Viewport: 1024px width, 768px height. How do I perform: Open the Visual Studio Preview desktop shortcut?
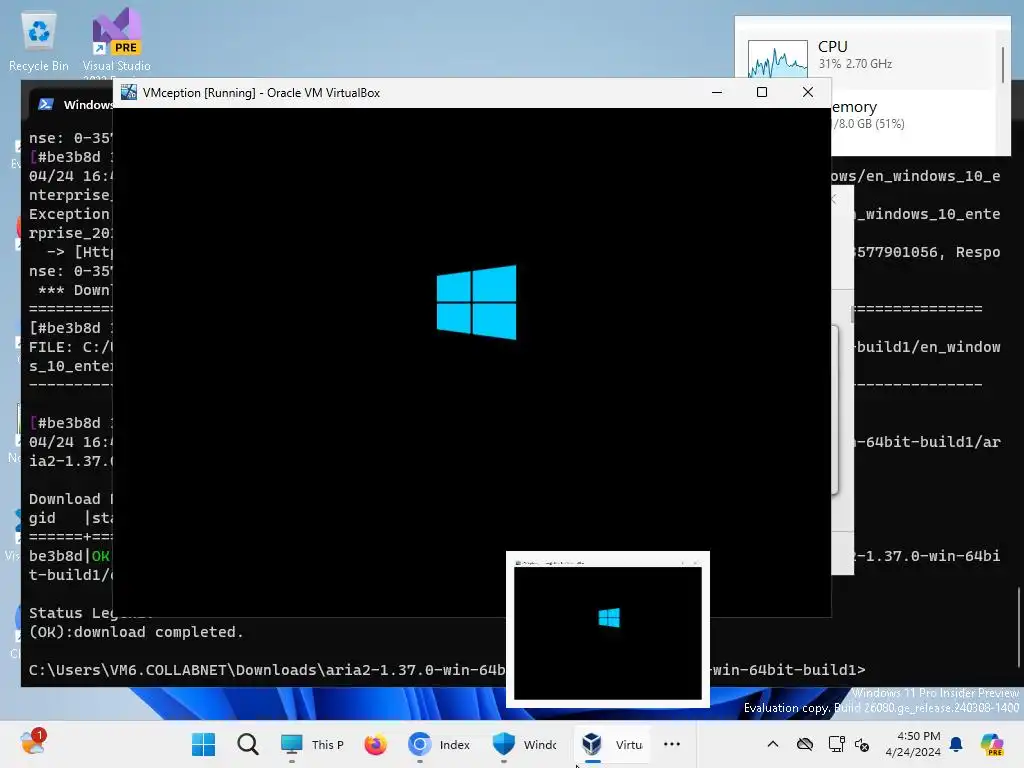click(x=116, y=42)
